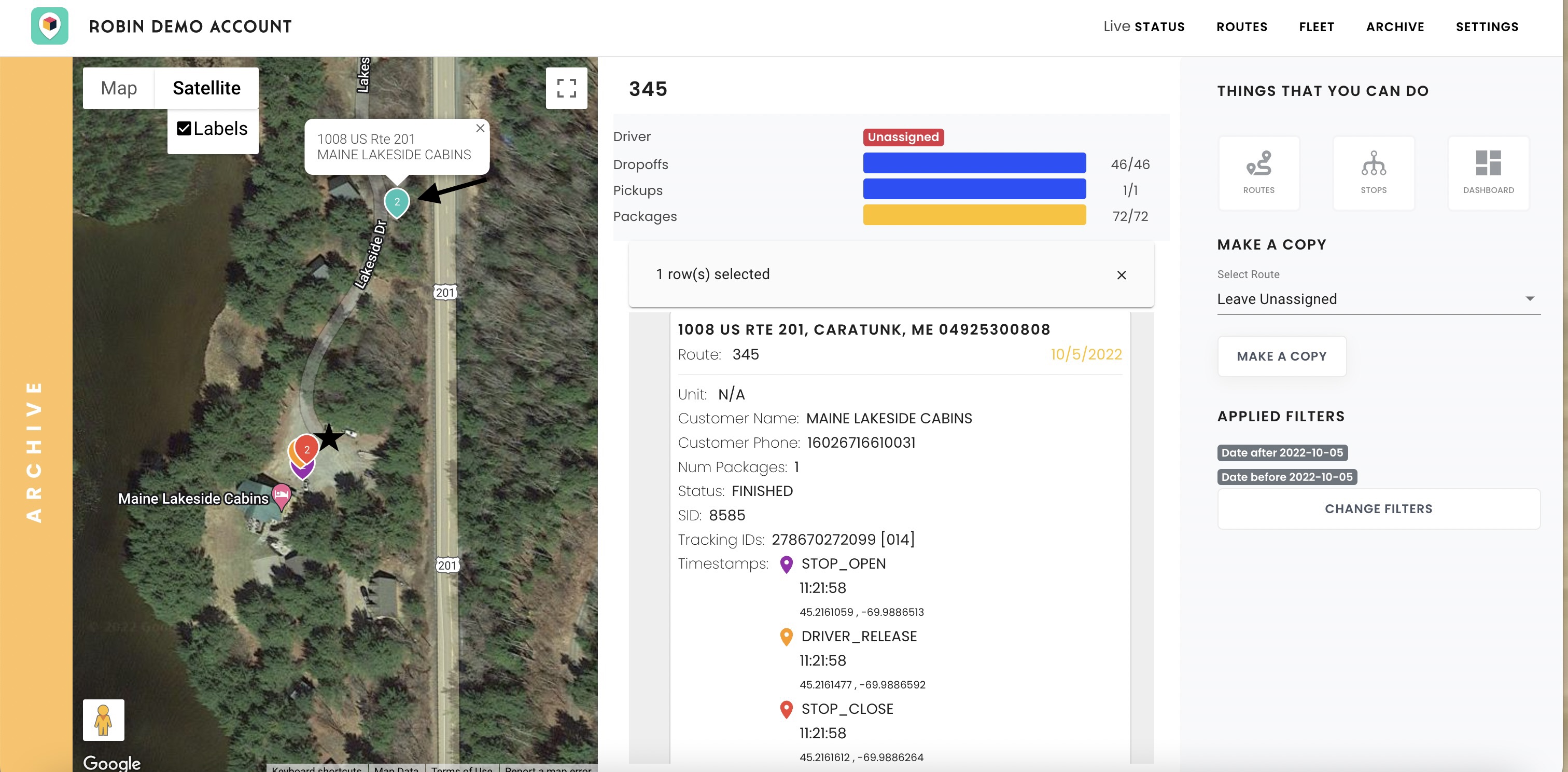
Task: Click the Street View pegman icon
Action: (104, 720)
